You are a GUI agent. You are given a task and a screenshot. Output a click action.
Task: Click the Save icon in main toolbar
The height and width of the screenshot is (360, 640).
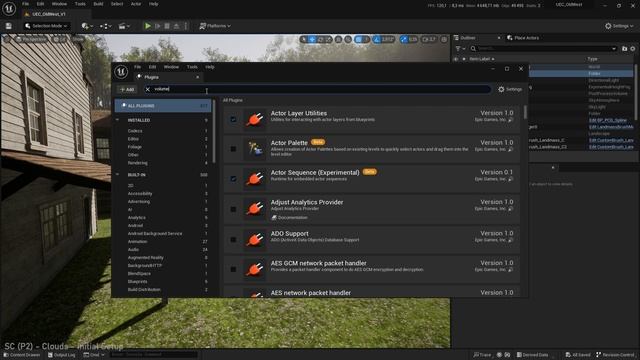pyautogui.click(x=9, y=26)
